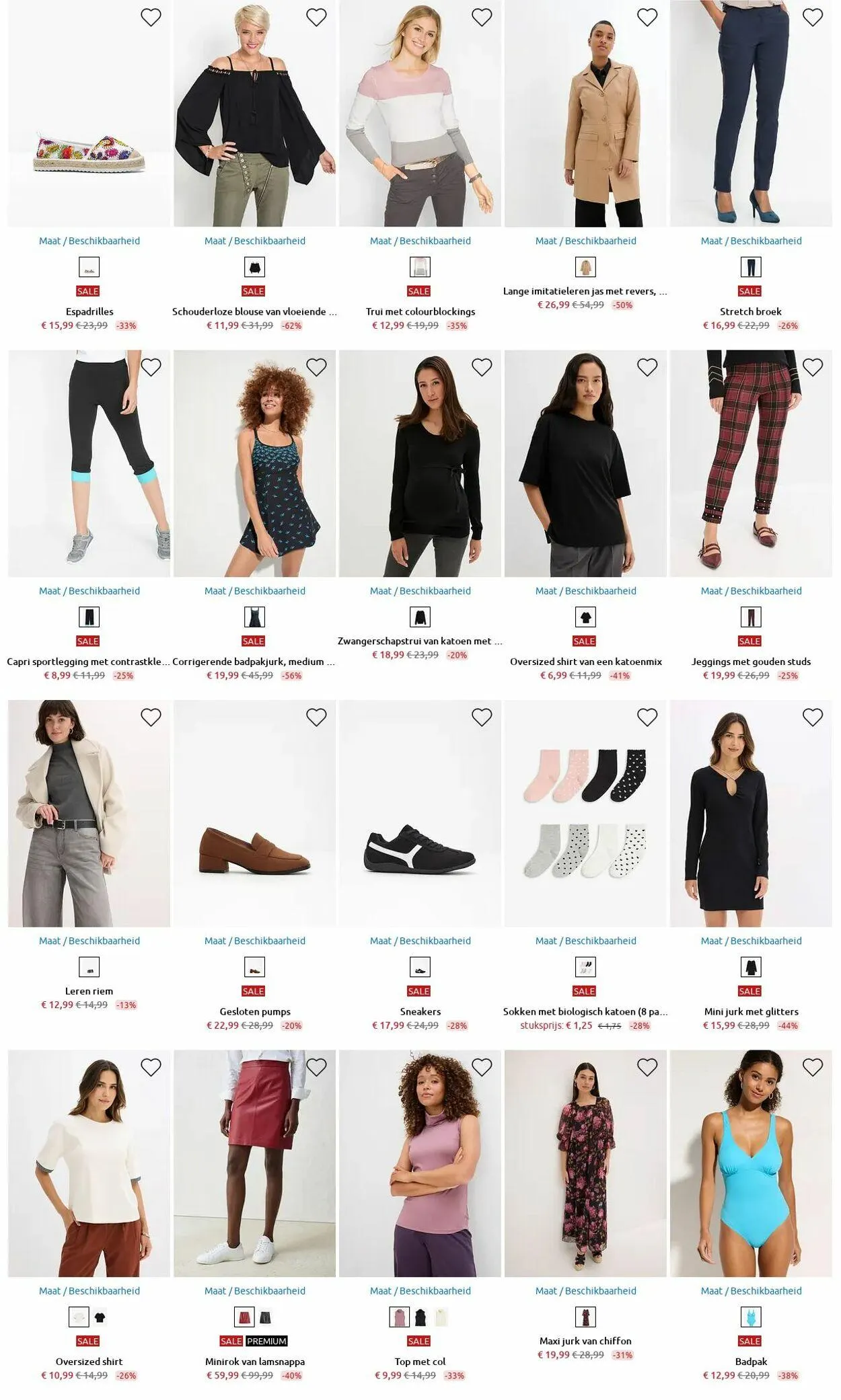This screenshot has height=1400, width=841.
Task: Open size availability for Mini jurk met glitters
Action: [751, 941]
